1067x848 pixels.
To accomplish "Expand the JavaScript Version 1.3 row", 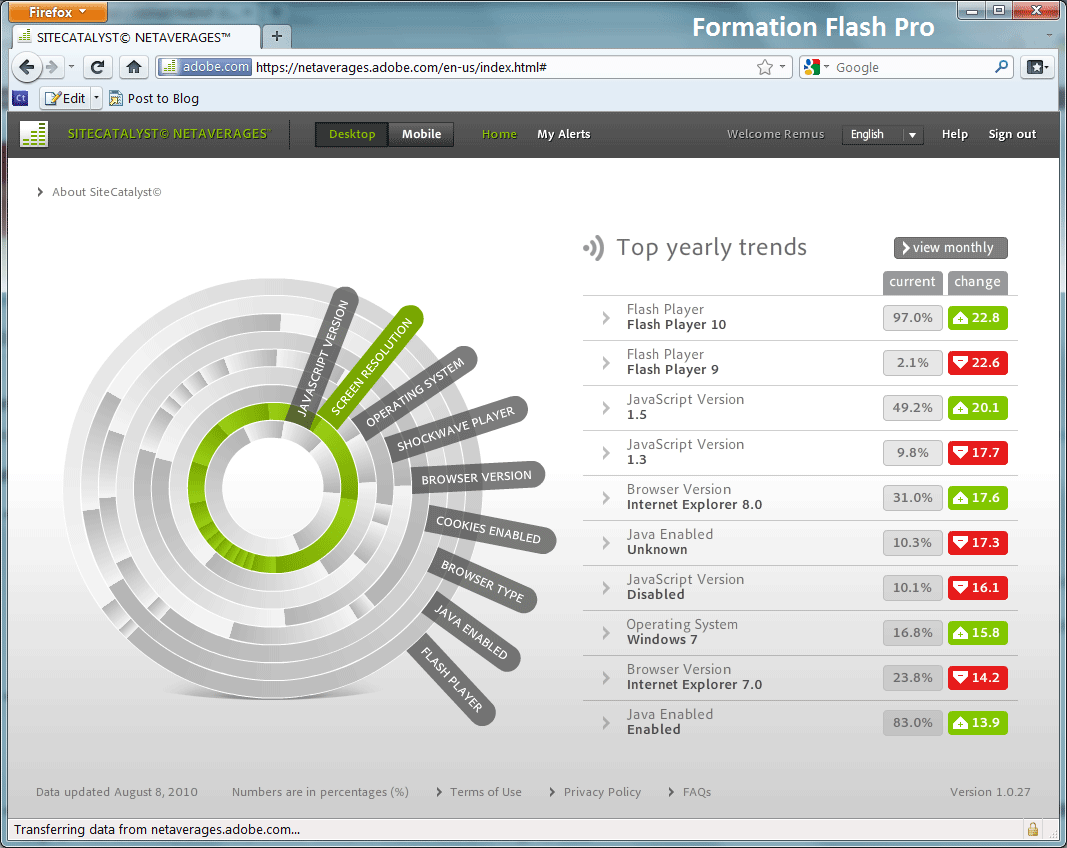I will point(606,452).
